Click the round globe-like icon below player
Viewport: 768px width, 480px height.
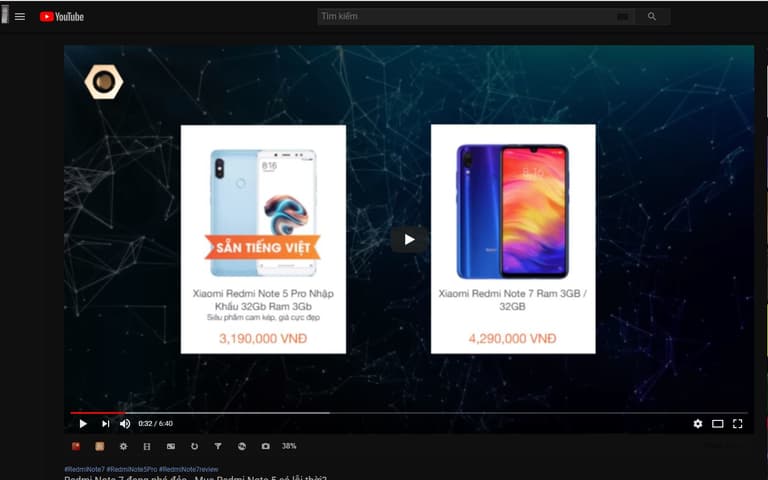click(241, 446)
